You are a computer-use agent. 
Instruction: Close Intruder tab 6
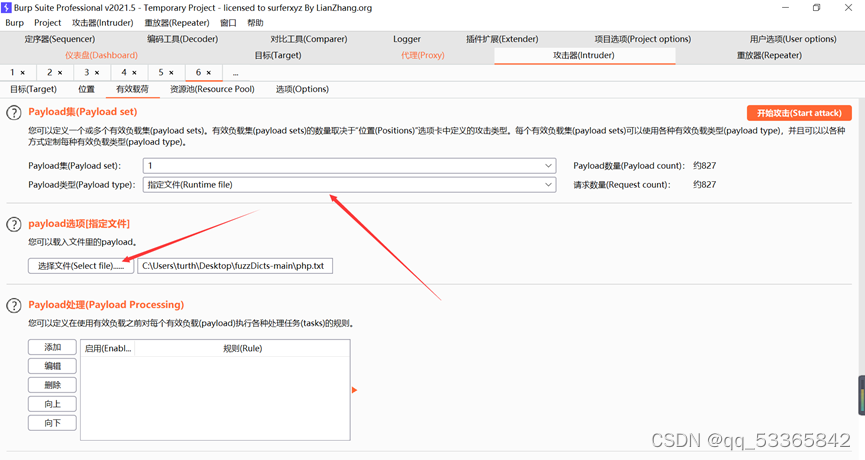[209, 73]
